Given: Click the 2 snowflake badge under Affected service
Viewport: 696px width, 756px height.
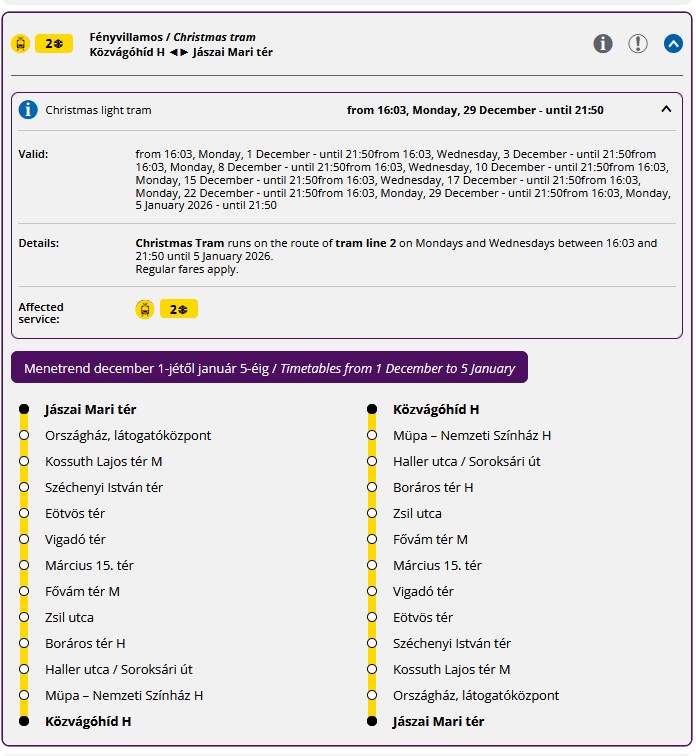Looking at the screenshot, I should tap(179, 309).
